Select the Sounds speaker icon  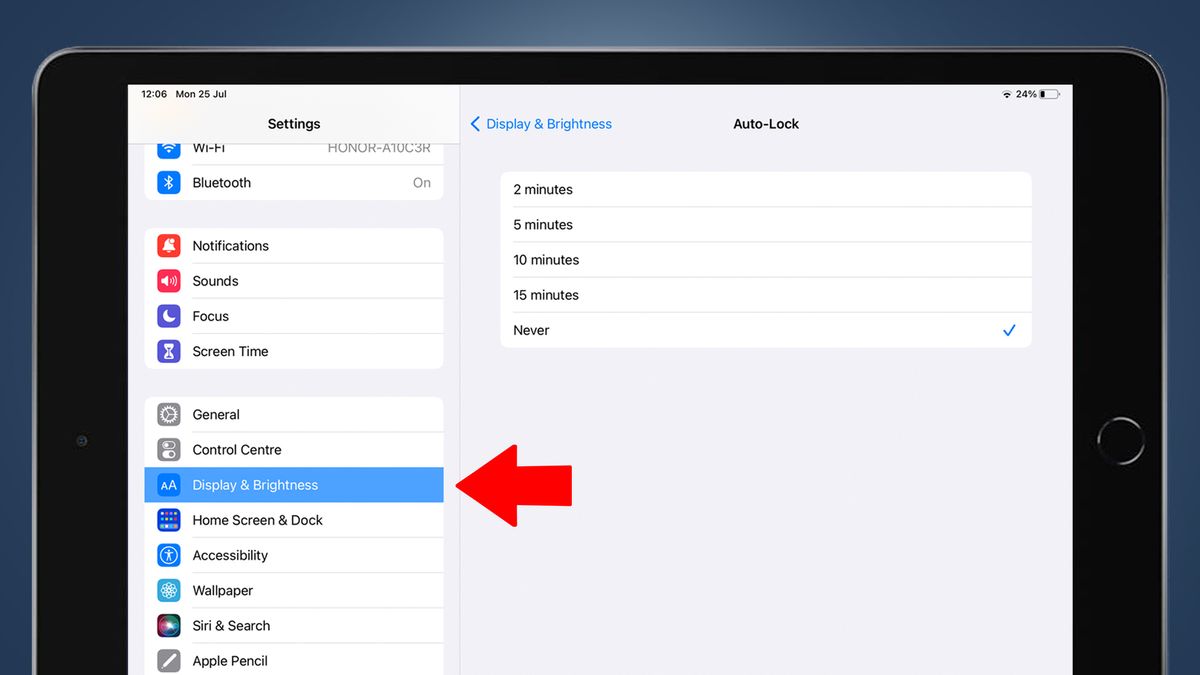tap(168, 280)
